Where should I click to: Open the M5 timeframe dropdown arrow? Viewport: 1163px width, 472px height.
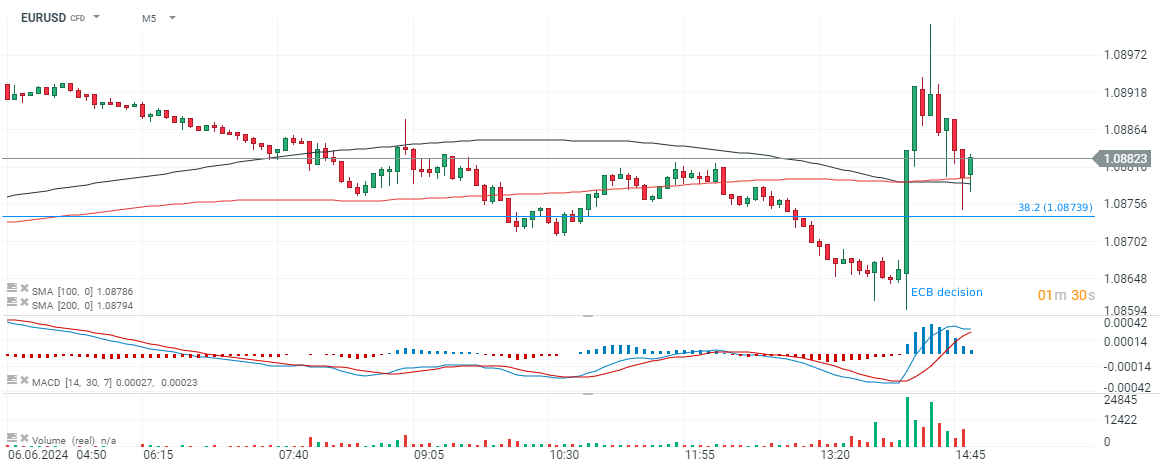click(x=172, y=17)
